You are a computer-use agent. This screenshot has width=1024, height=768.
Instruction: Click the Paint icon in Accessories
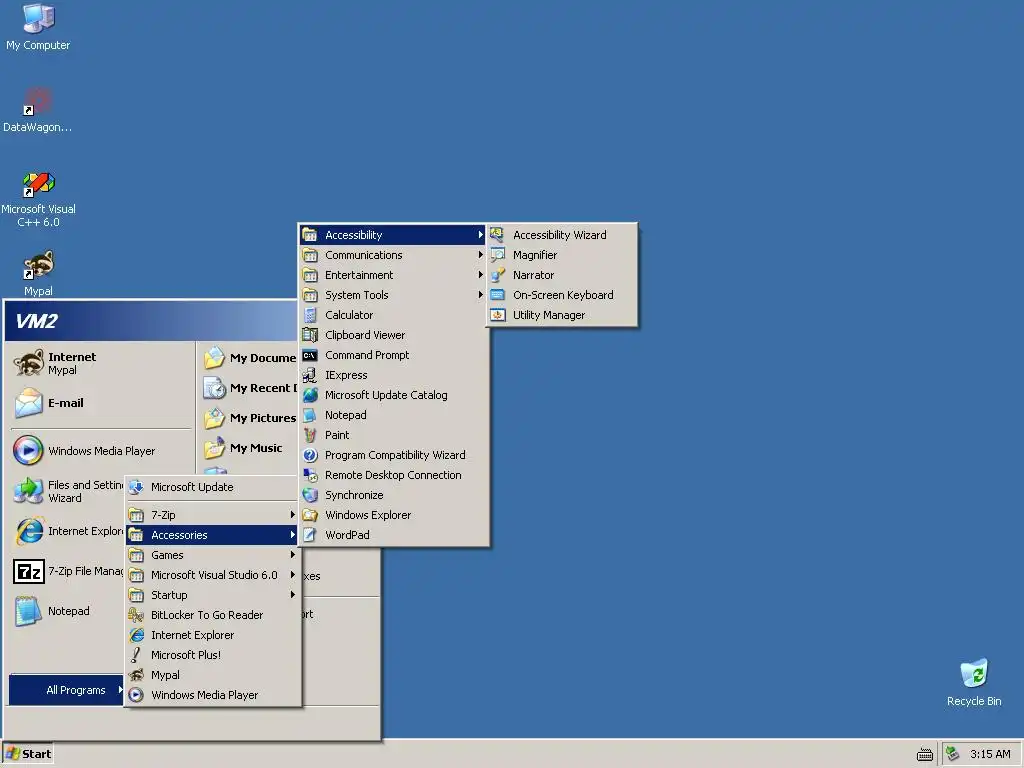pyautogui.click(x=310, y=435)
